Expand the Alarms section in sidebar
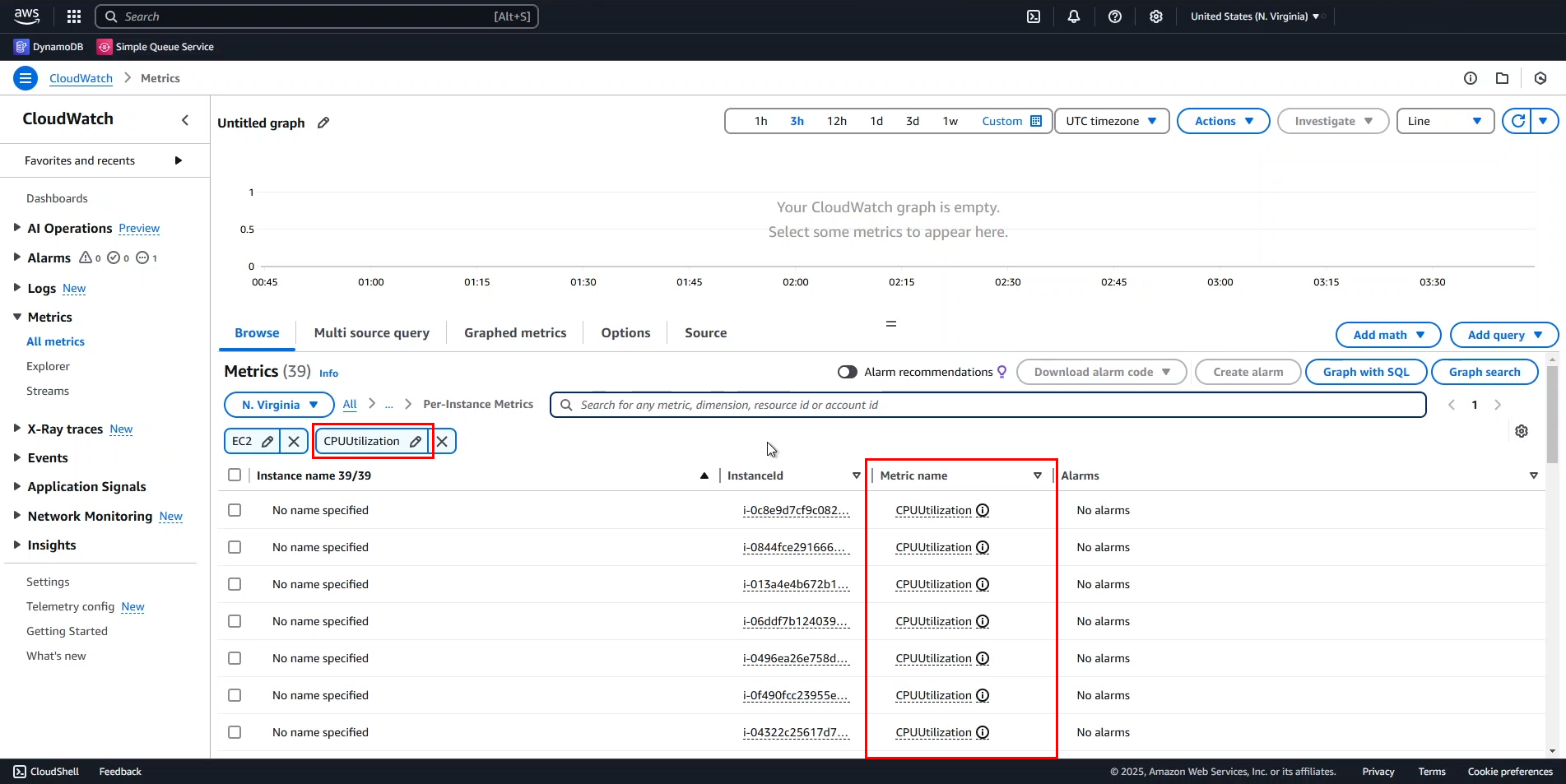 pyautogui.click(x=16, y=257)
